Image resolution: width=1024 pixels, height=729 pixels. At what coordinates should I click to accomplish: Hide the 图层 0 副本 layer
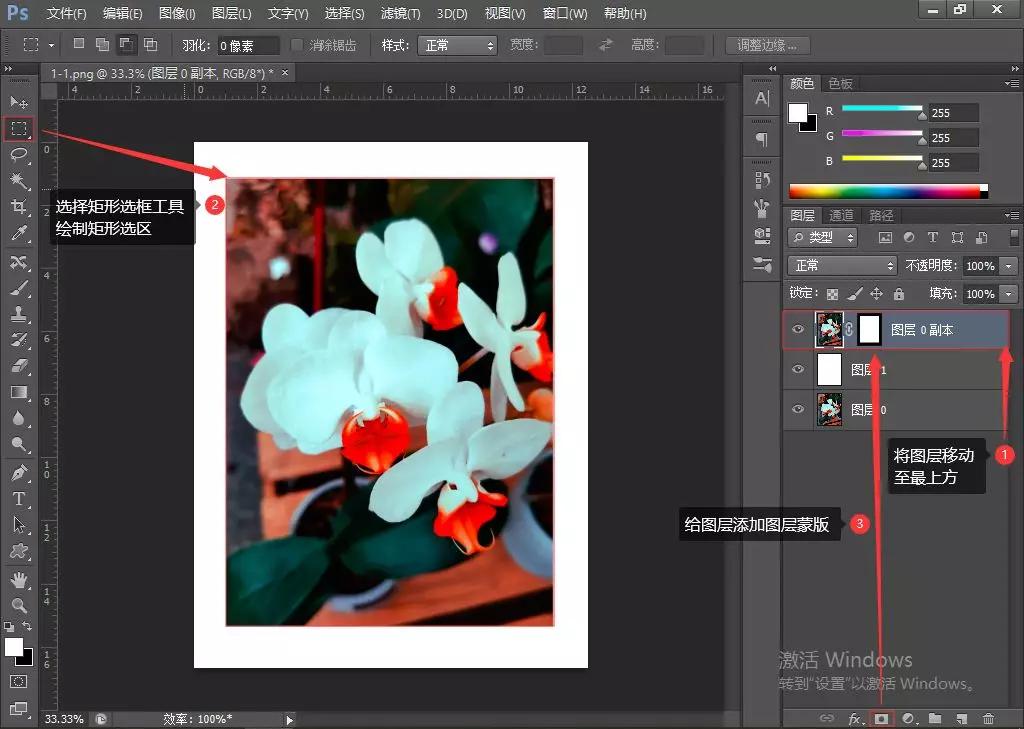pyautogui.click(x=798, y=329)
